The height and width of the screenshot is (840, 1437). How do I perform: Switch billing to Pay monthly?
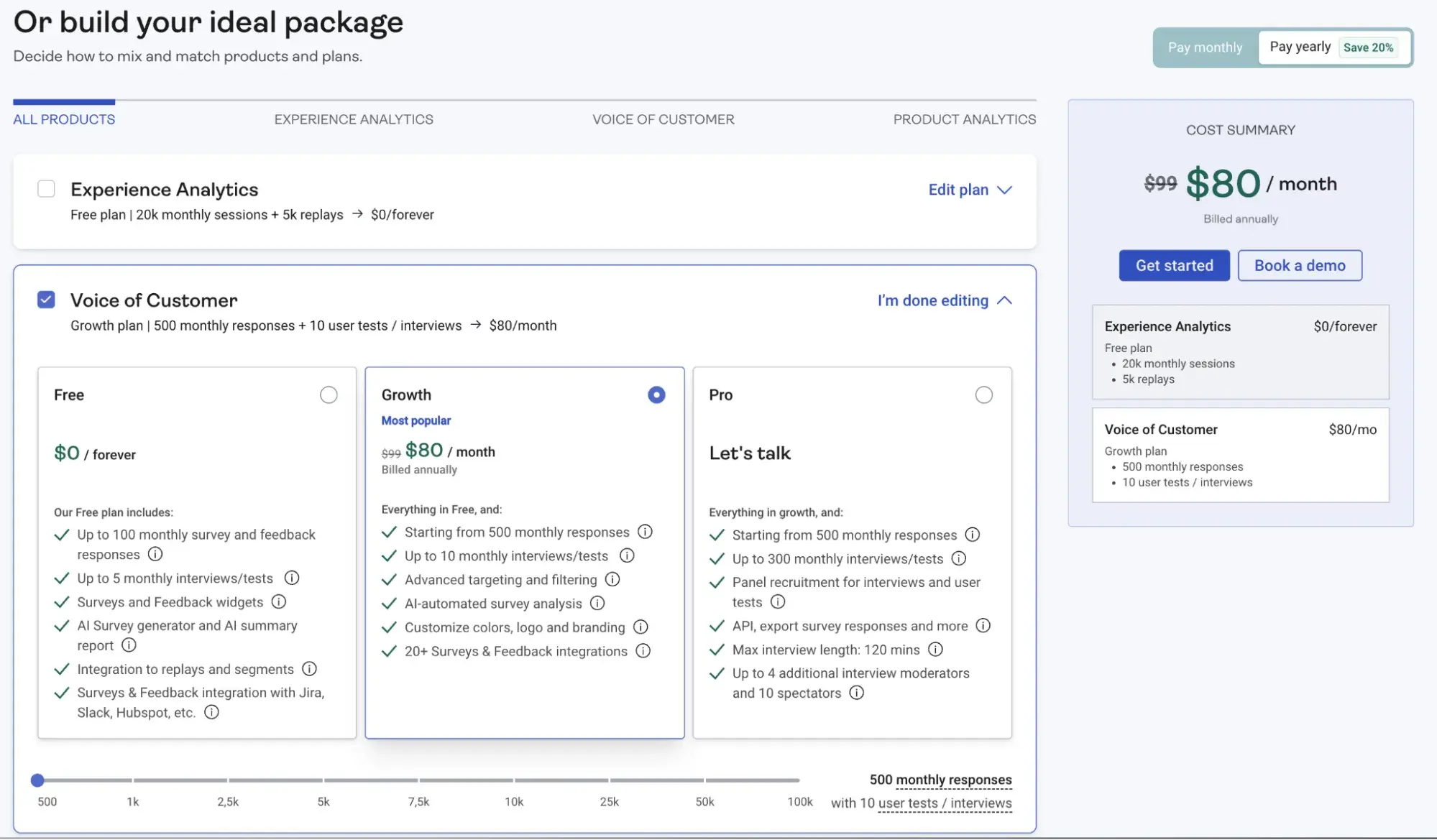click(1205, 47)
